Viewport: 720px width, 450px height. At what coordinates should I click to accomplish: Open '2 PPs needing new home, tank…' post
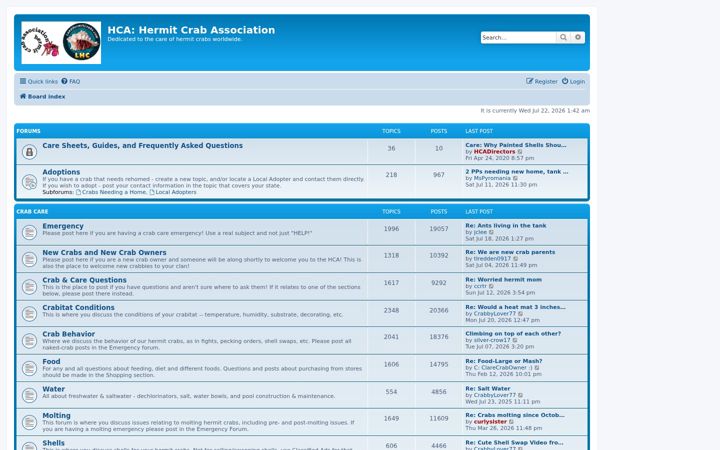[x=517, y=172]
